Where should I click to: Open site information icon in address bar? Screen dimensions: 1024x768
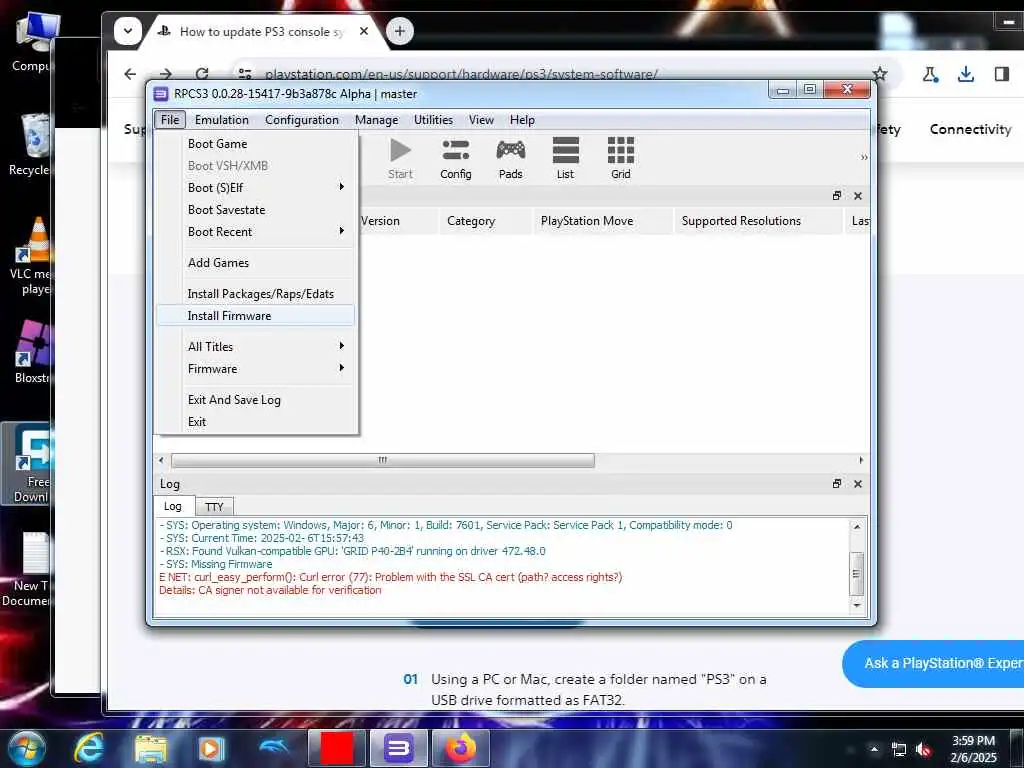(x=245, y=74)
